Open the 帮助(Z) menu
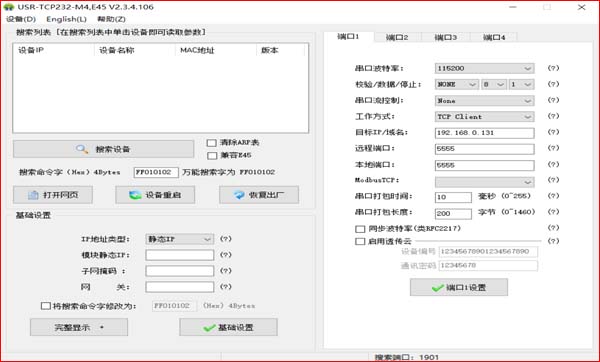This screenshot has width=600, height=362. point(111,19)
